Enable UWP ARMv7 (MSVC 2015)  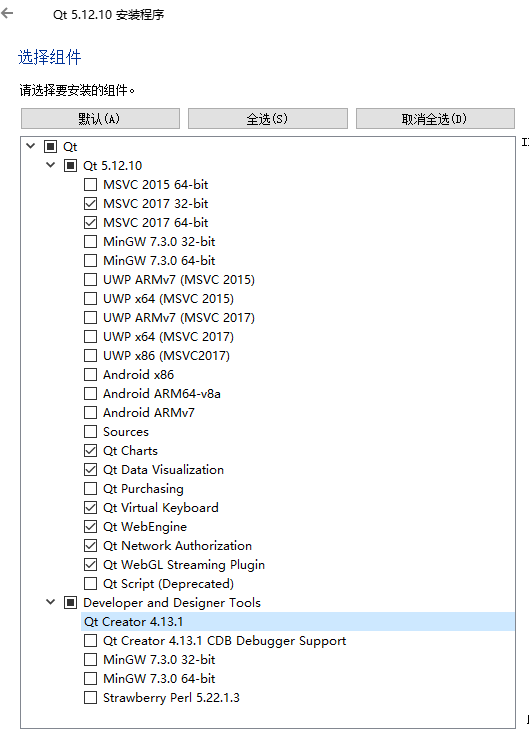click(x=90, y=279)
